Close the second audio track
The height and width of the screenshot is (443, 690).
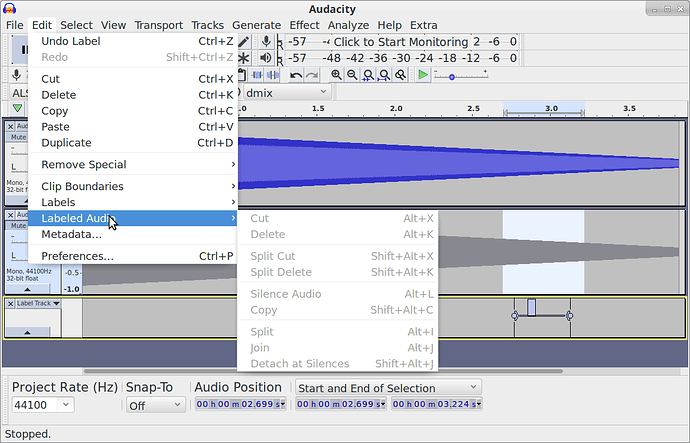[11, 215]
